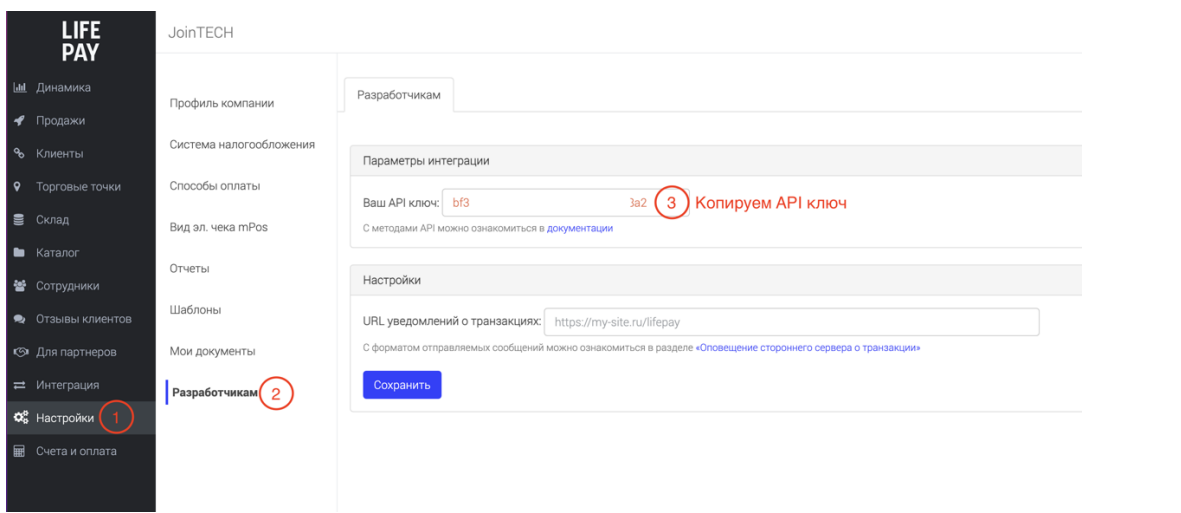The image size is (1181, 513).
Task: Go to Профиль компании settings section
Action: (x=221, y=104)
